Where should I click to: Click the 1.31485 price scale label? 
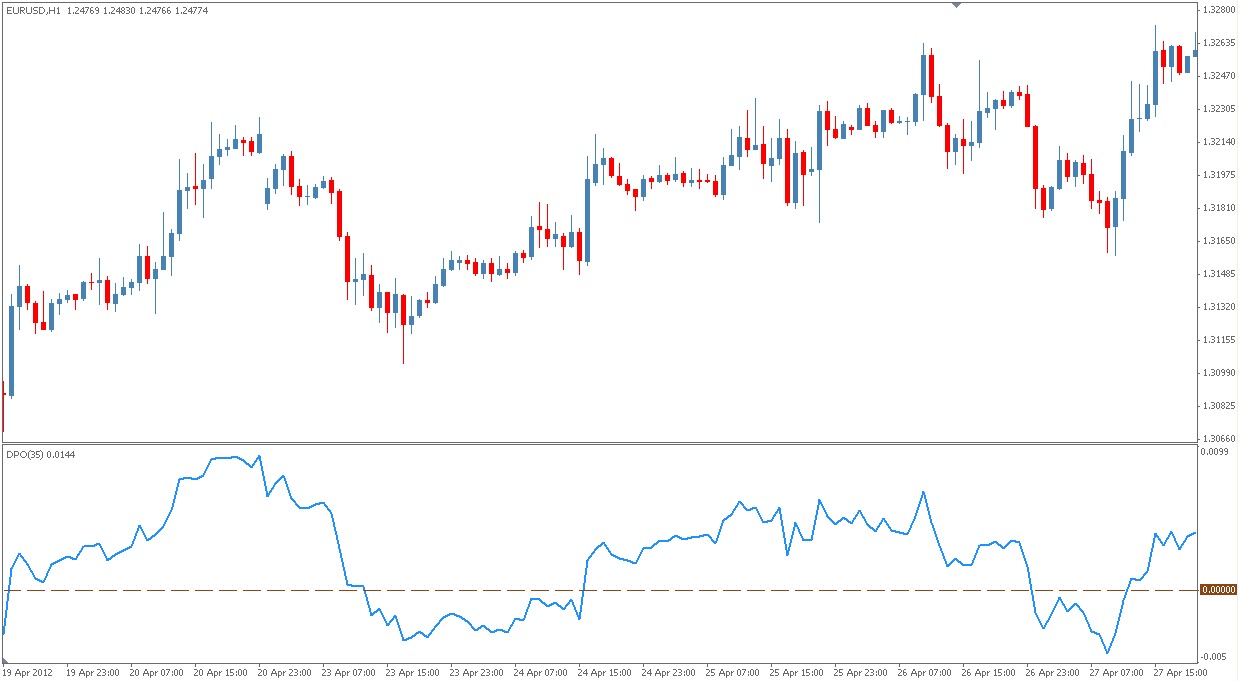1220,274
